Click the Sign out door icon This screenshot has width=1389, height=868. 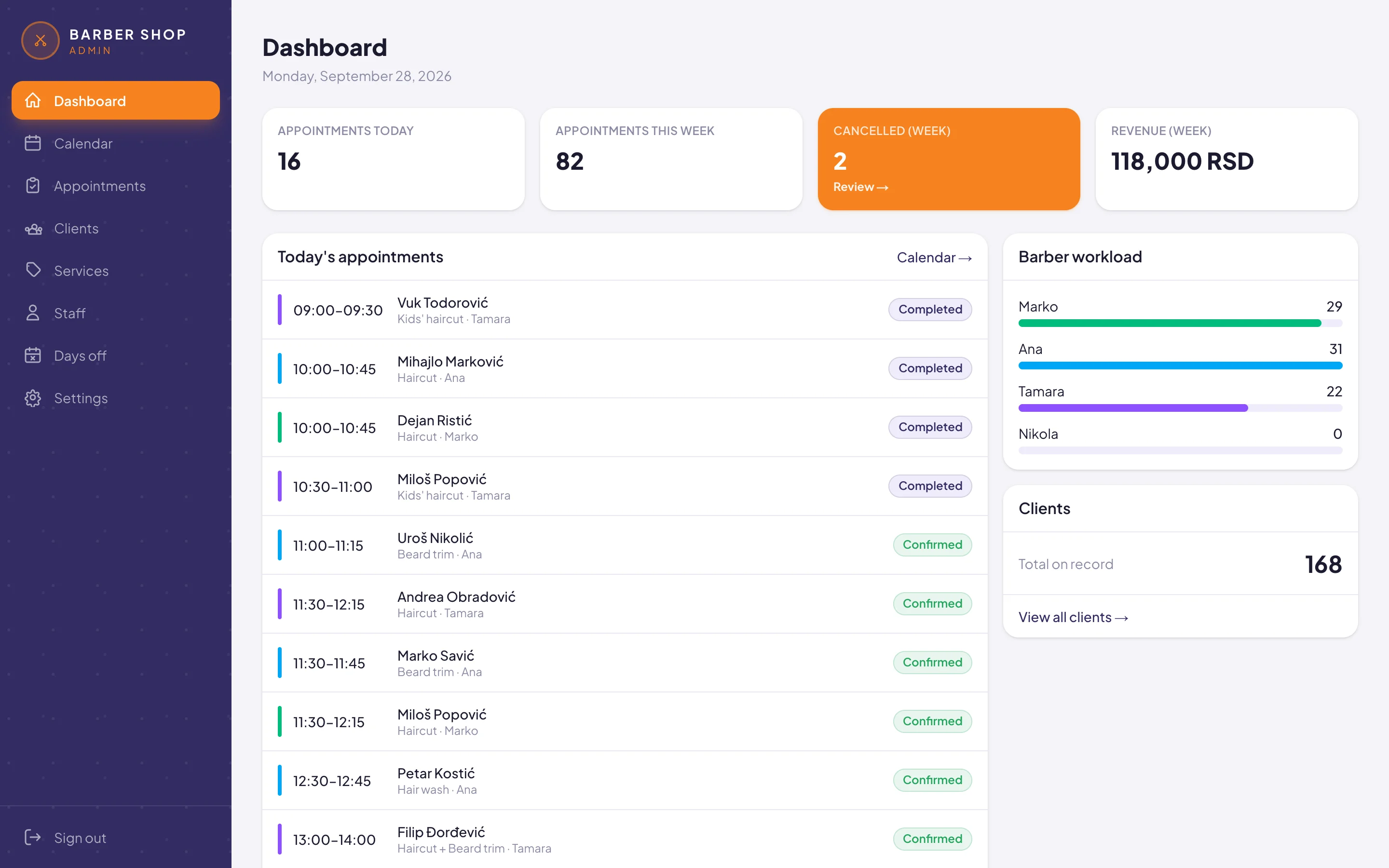tap(33, 838)
